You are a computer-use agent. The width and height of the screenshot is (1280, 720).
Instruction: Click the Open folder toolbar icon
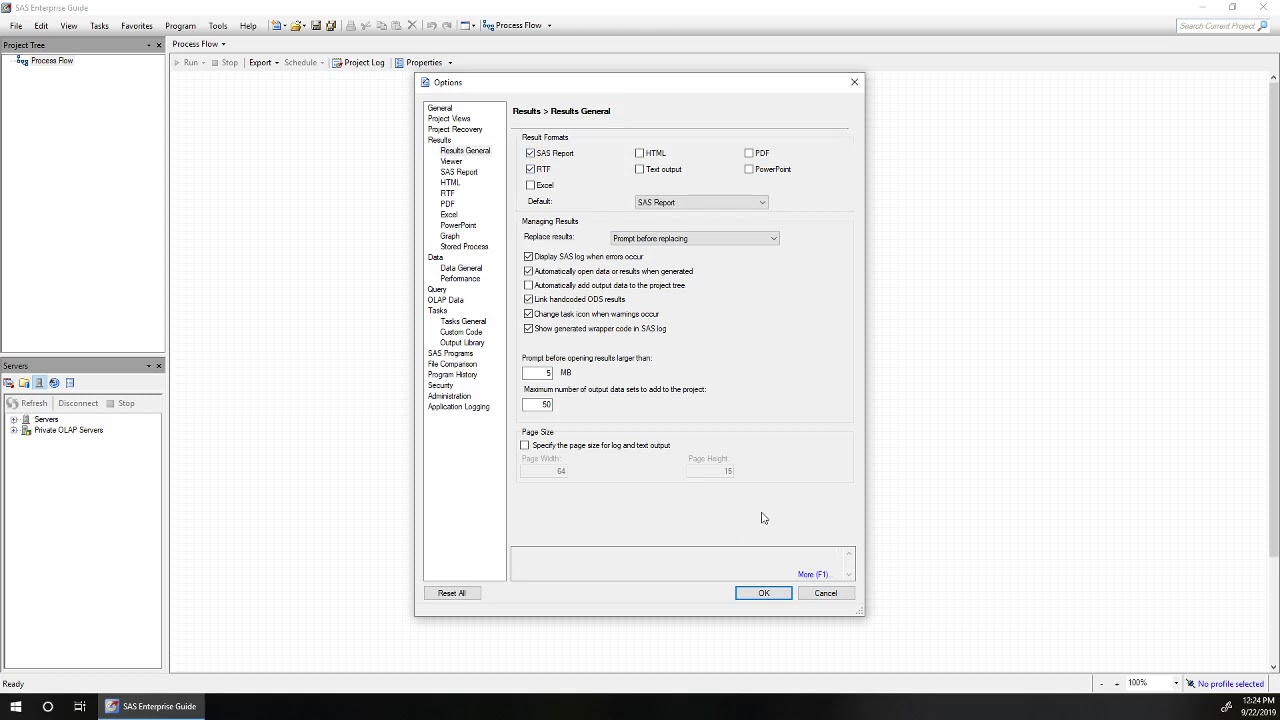[x=296, y=25]
